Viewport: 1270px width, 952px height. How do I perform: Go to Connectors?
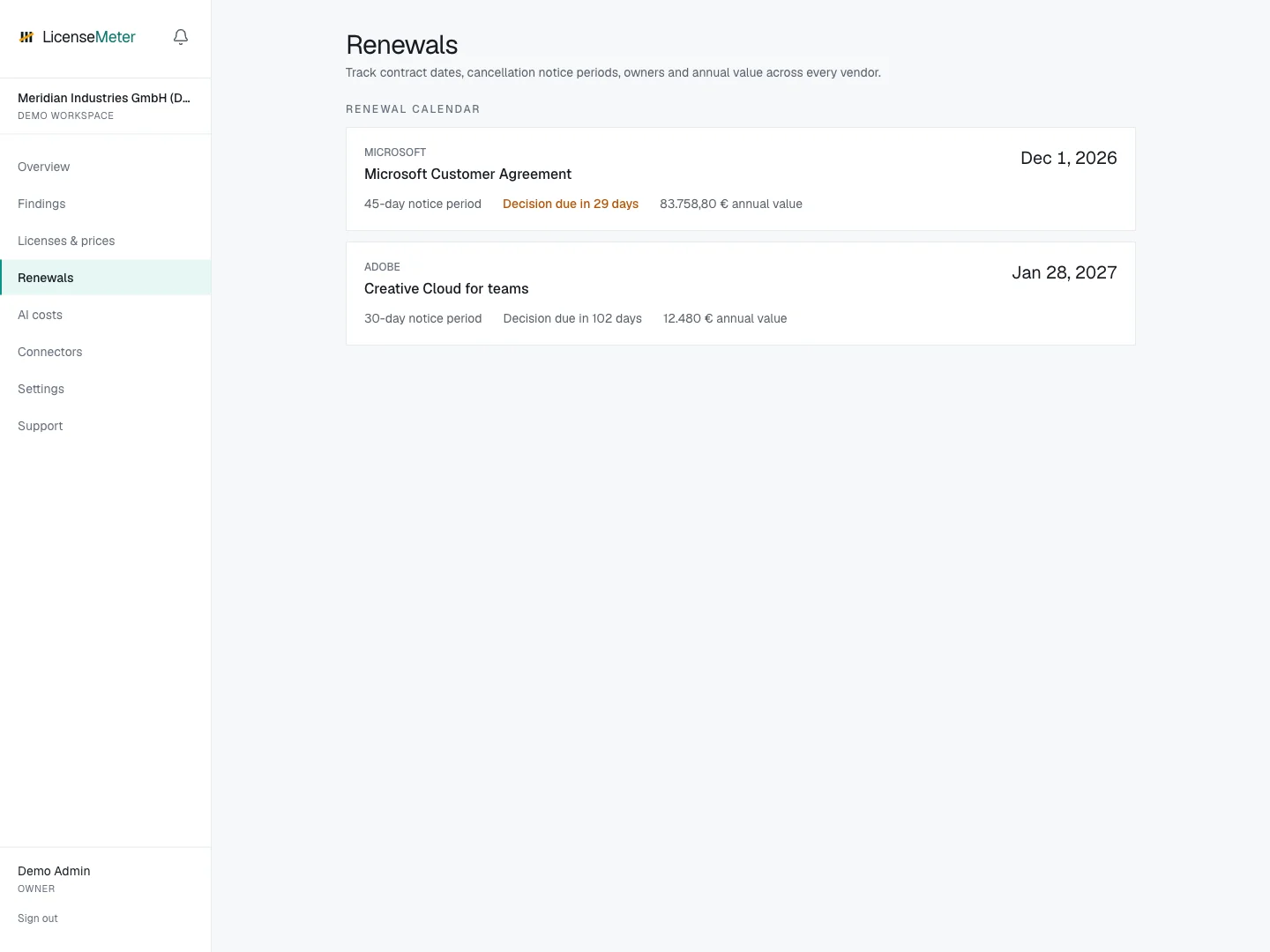pyautogui.click(x=106, y=352)
